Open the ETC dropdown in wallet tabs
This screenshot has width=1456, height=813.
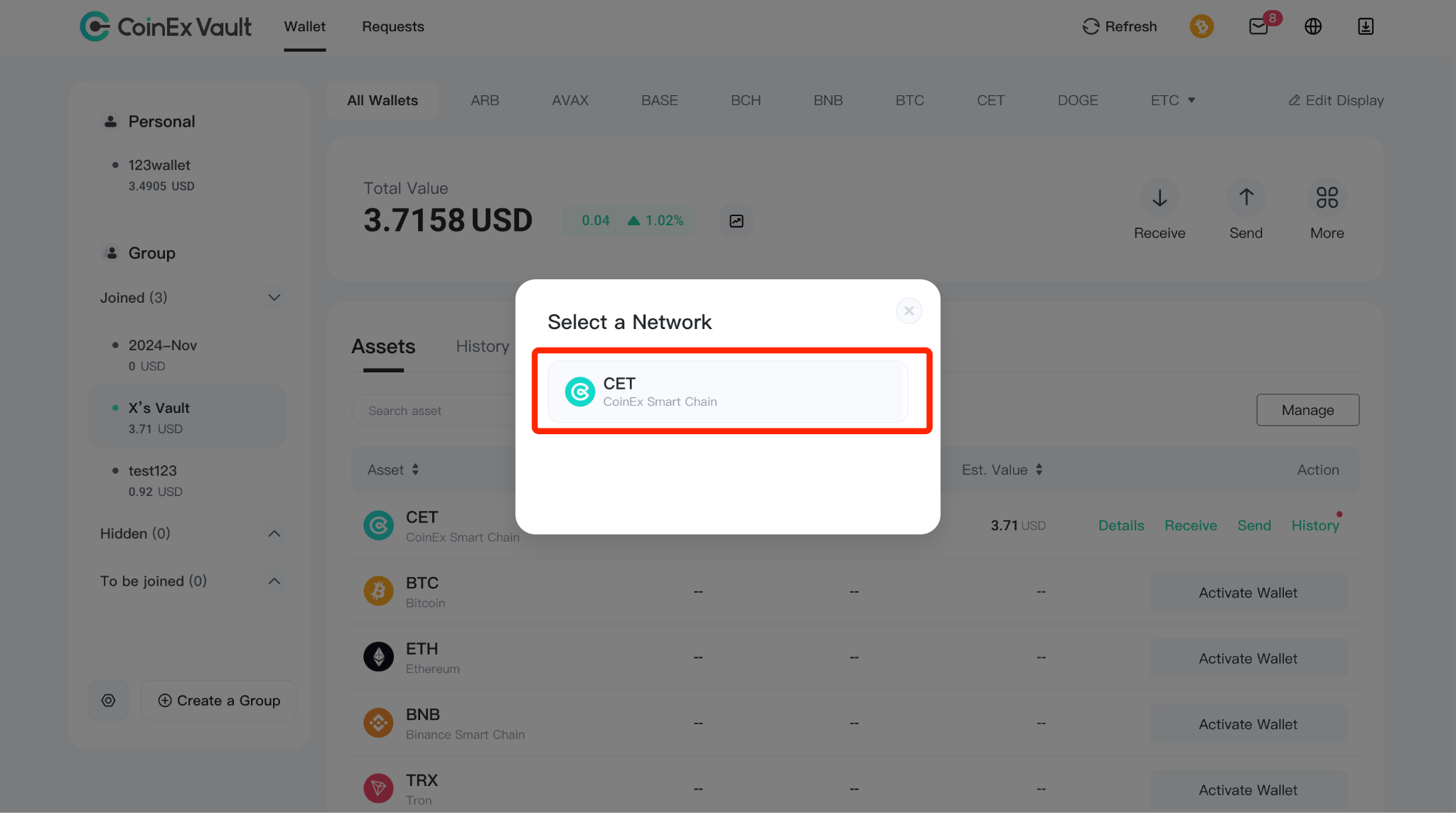tap(1173, 100)
